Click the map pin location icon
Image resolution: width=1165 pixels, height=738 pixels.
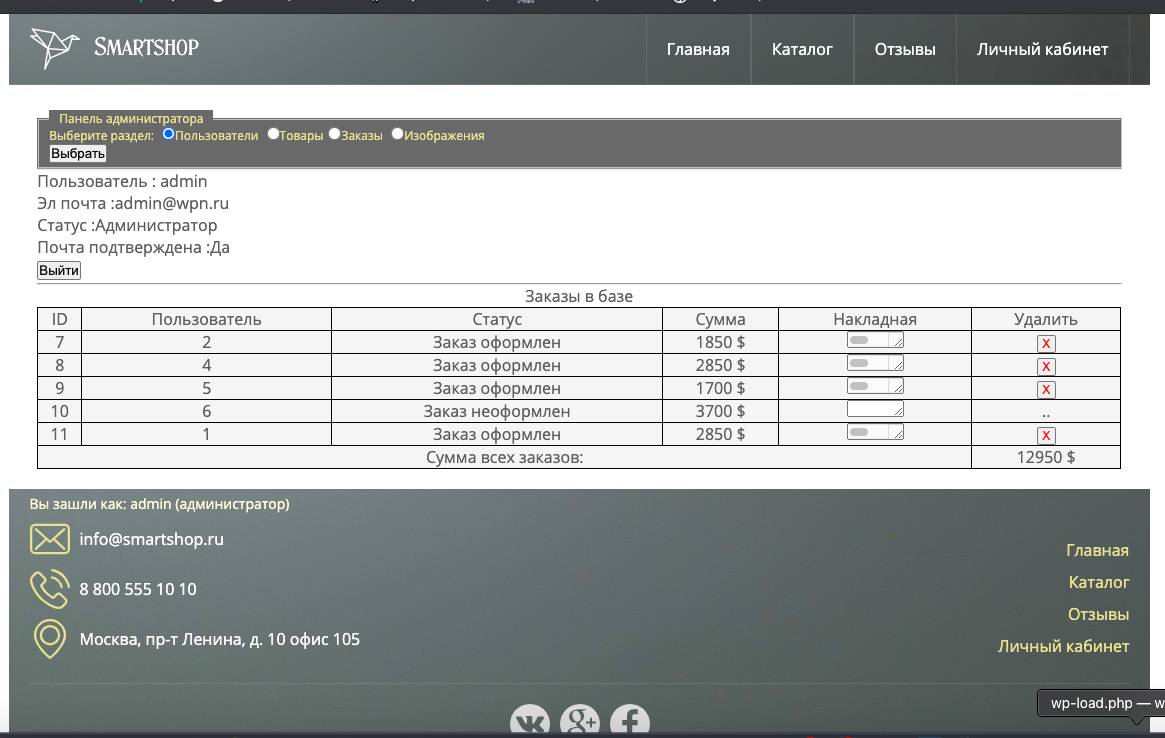(x=49, y=639)
